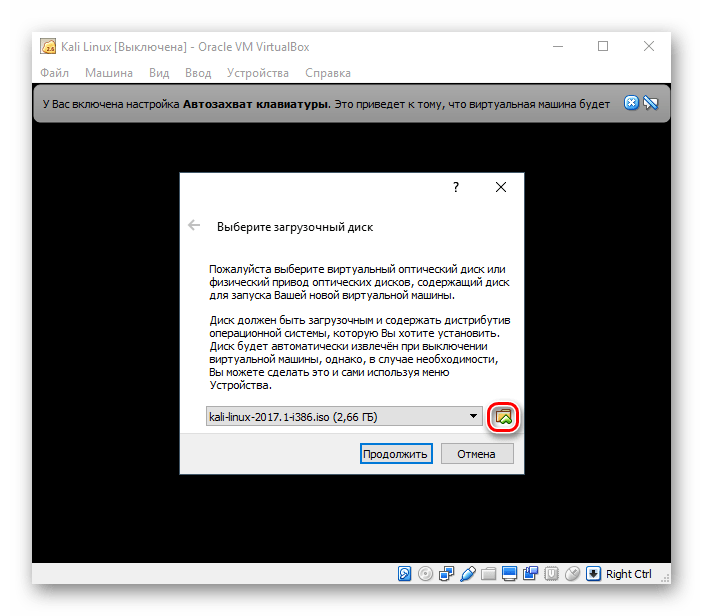Expand the kali-linux-2017.1-i386.iso disk dropdown
The height and width of the screenshot is (616, 703).
[x=473, y=416]
